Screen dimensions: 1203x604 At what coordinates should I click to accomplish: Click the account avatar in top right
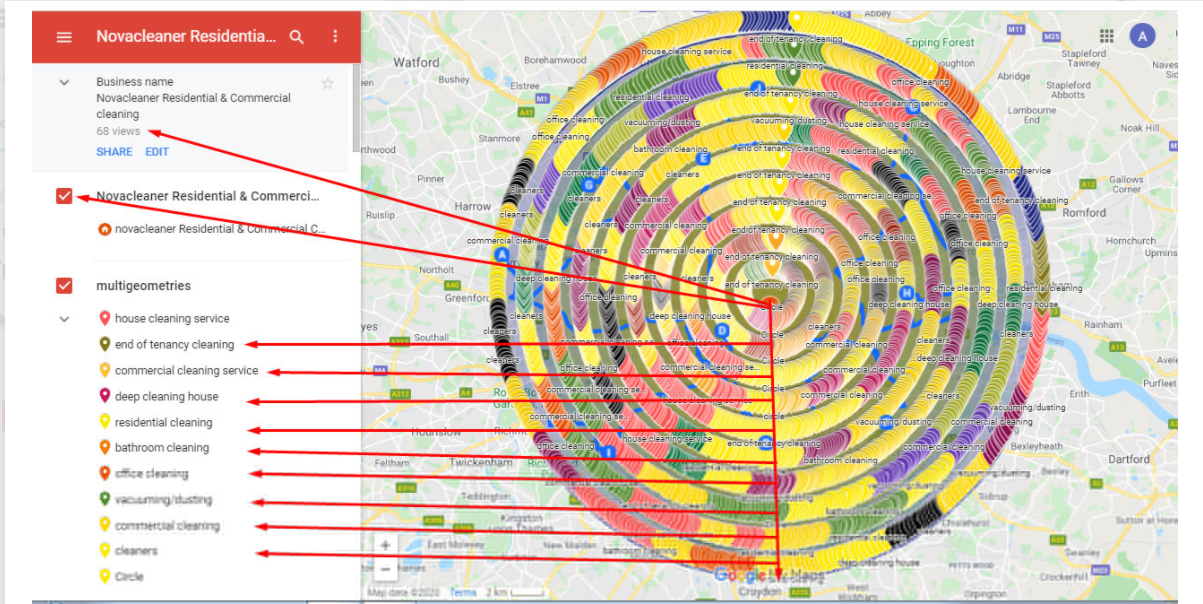pos(1142,36)
